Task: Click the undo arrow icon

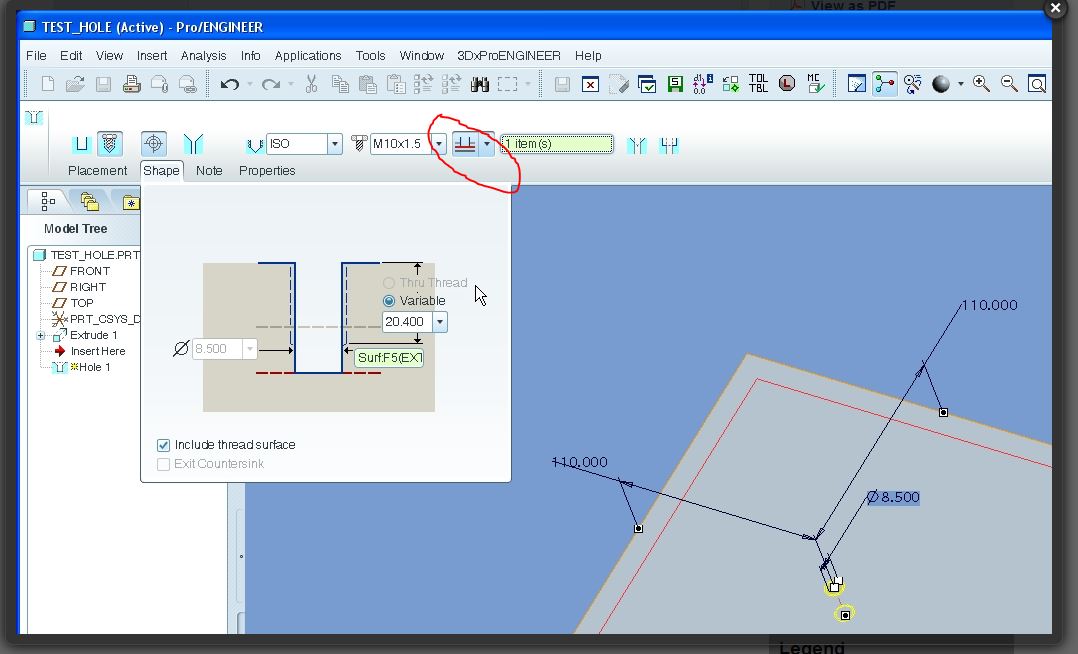Action: click(230, 85)
